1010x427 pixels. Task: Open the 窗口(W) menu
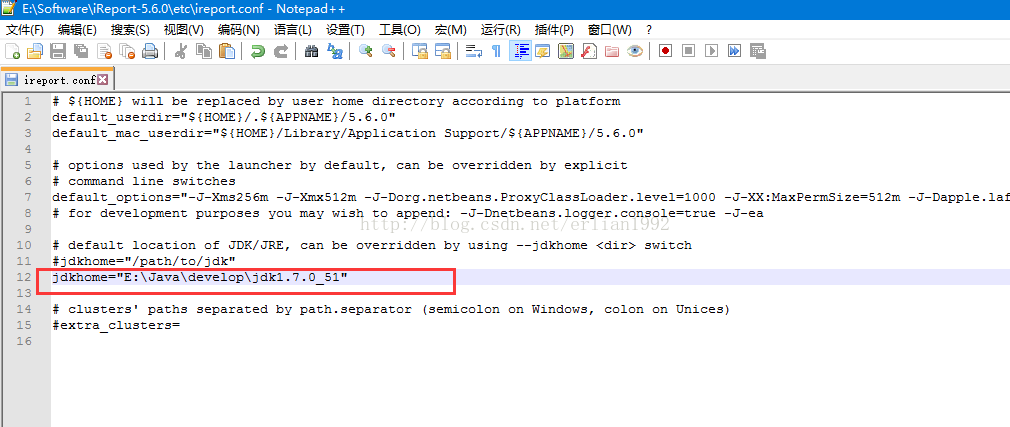pos(609,30)
